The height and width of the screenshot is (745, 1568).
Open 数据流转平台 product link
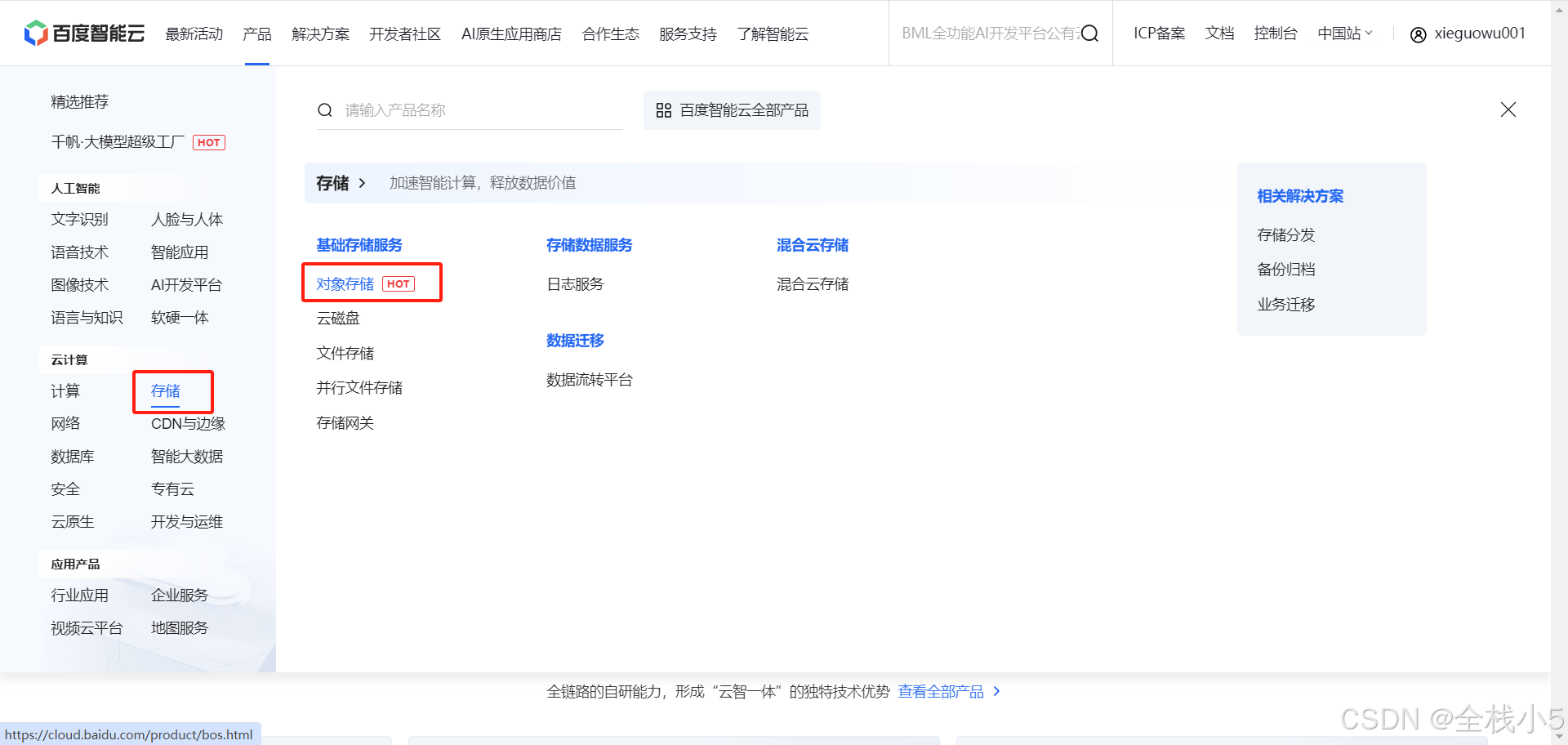590,380
